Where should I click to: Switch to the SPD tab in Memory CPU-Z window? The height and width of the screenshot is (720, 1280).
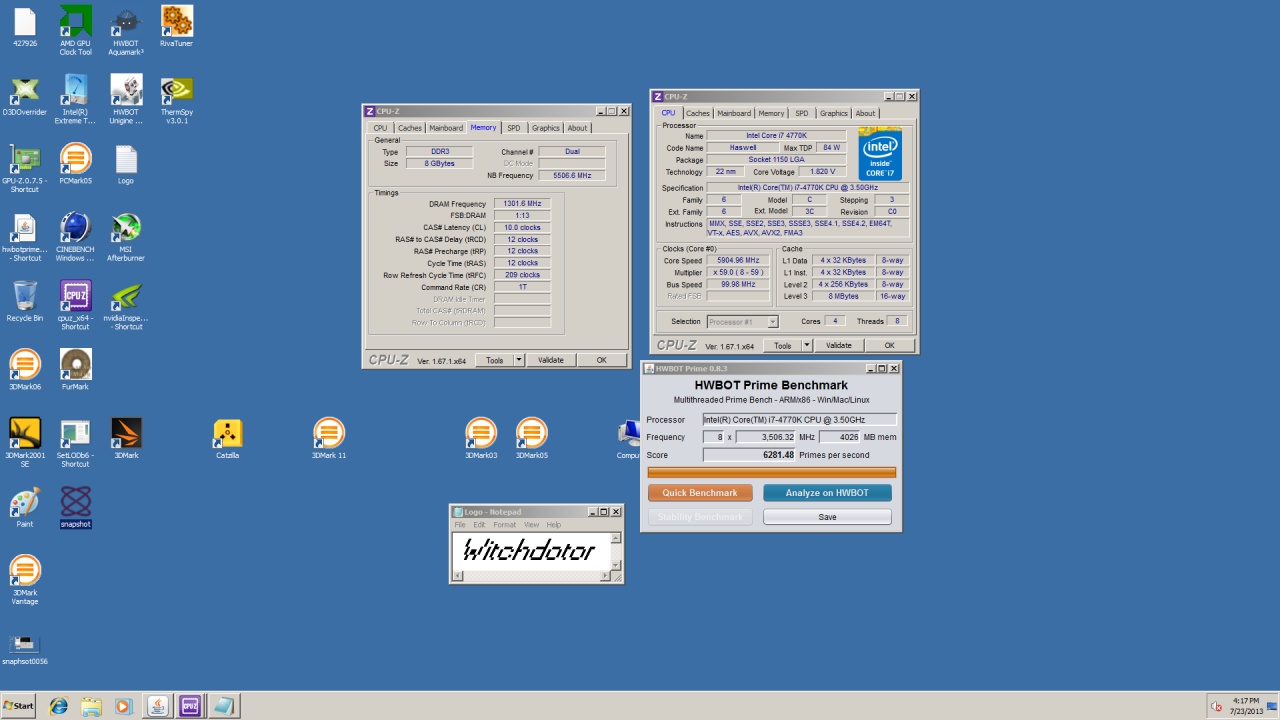click(x=513, y=128)
